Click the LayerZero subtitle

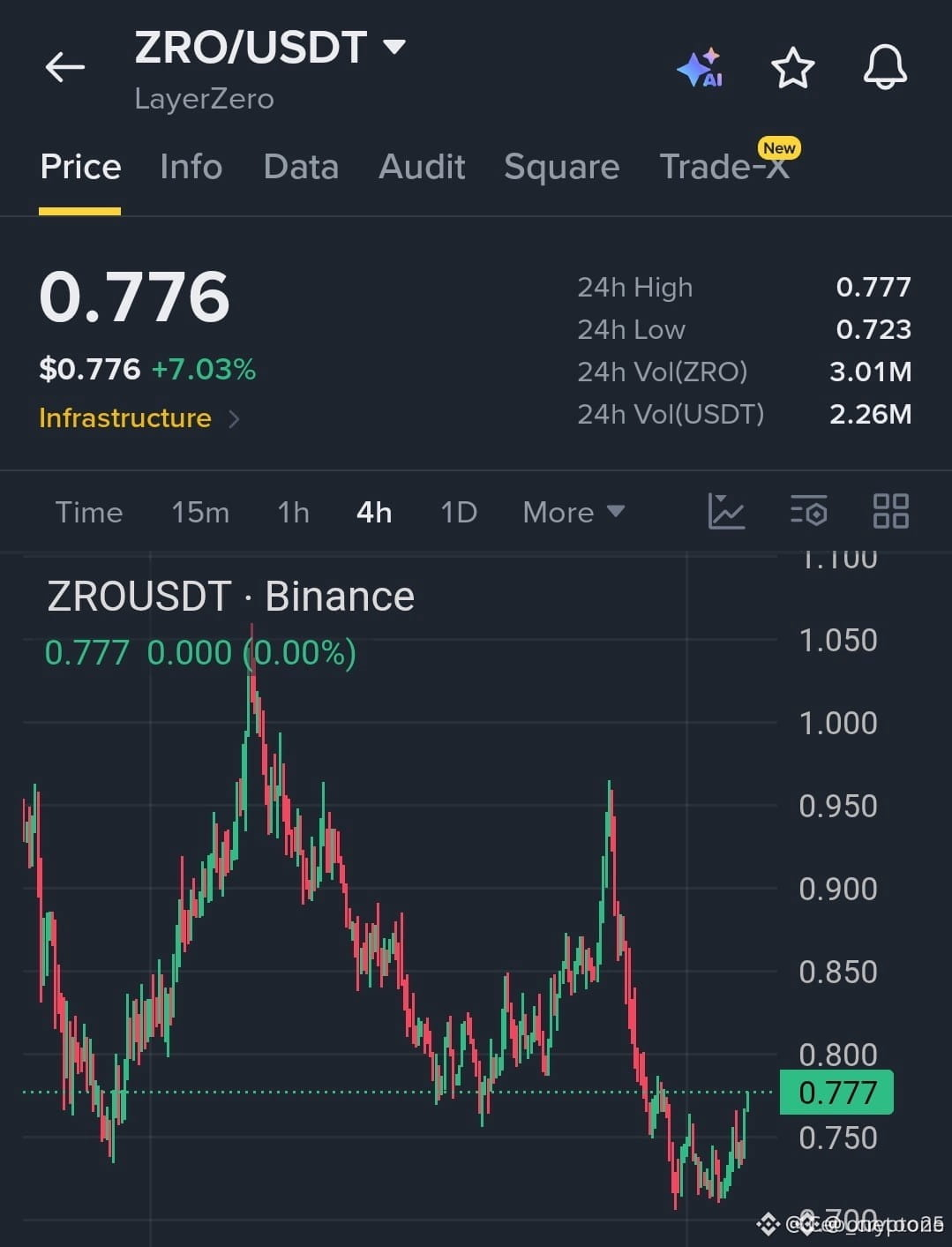point(204,99)
